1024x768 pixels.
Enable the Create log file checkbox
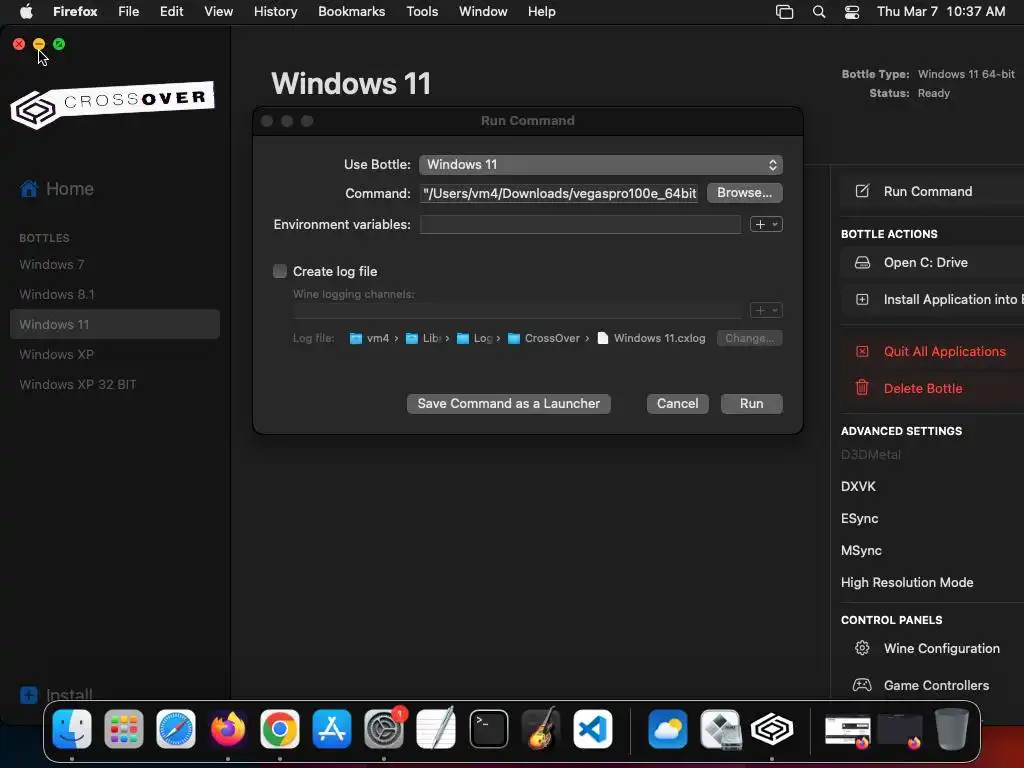tap(280, 271)
